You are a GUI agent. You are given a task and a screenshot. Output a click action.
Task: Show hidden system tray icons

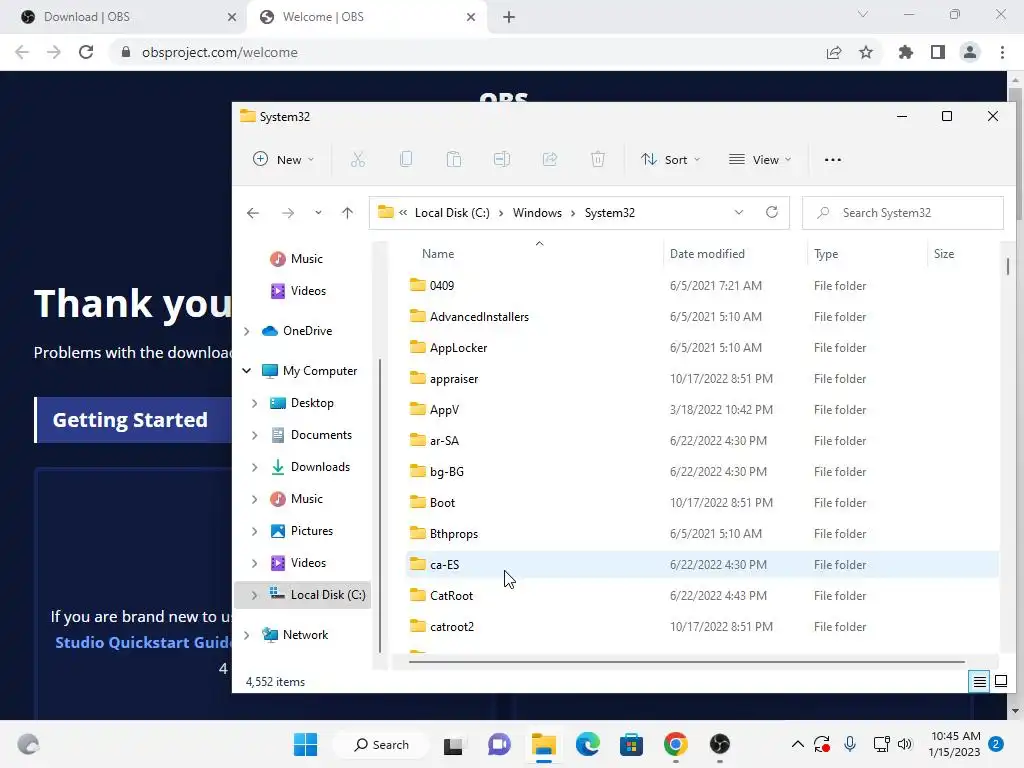(x=797, y=744)
